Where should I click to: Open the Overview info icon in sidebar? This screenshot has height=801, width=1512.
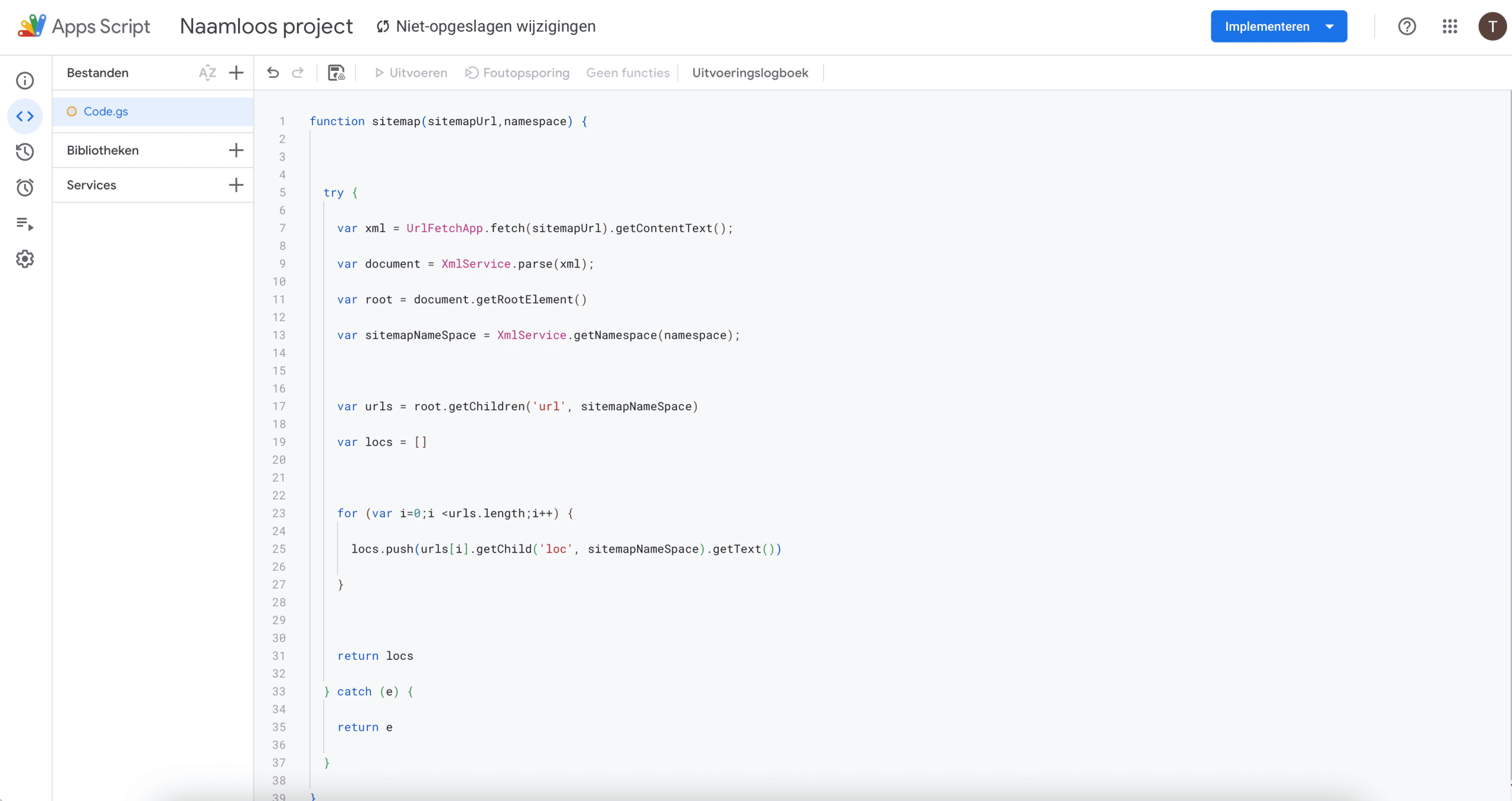25,80
